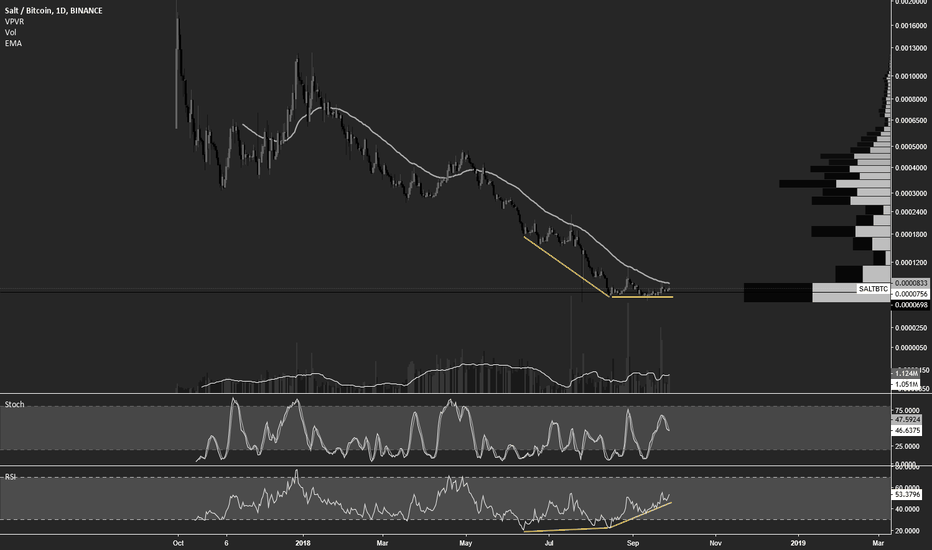
Task: Click the Nov label on time axis
Action: pyautogui.click(x=716, y=543)
